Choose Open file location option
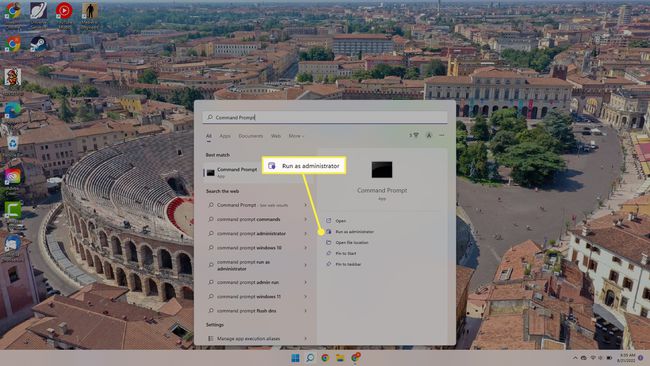Viewport: 650px width, 366px height. [347, 242]
